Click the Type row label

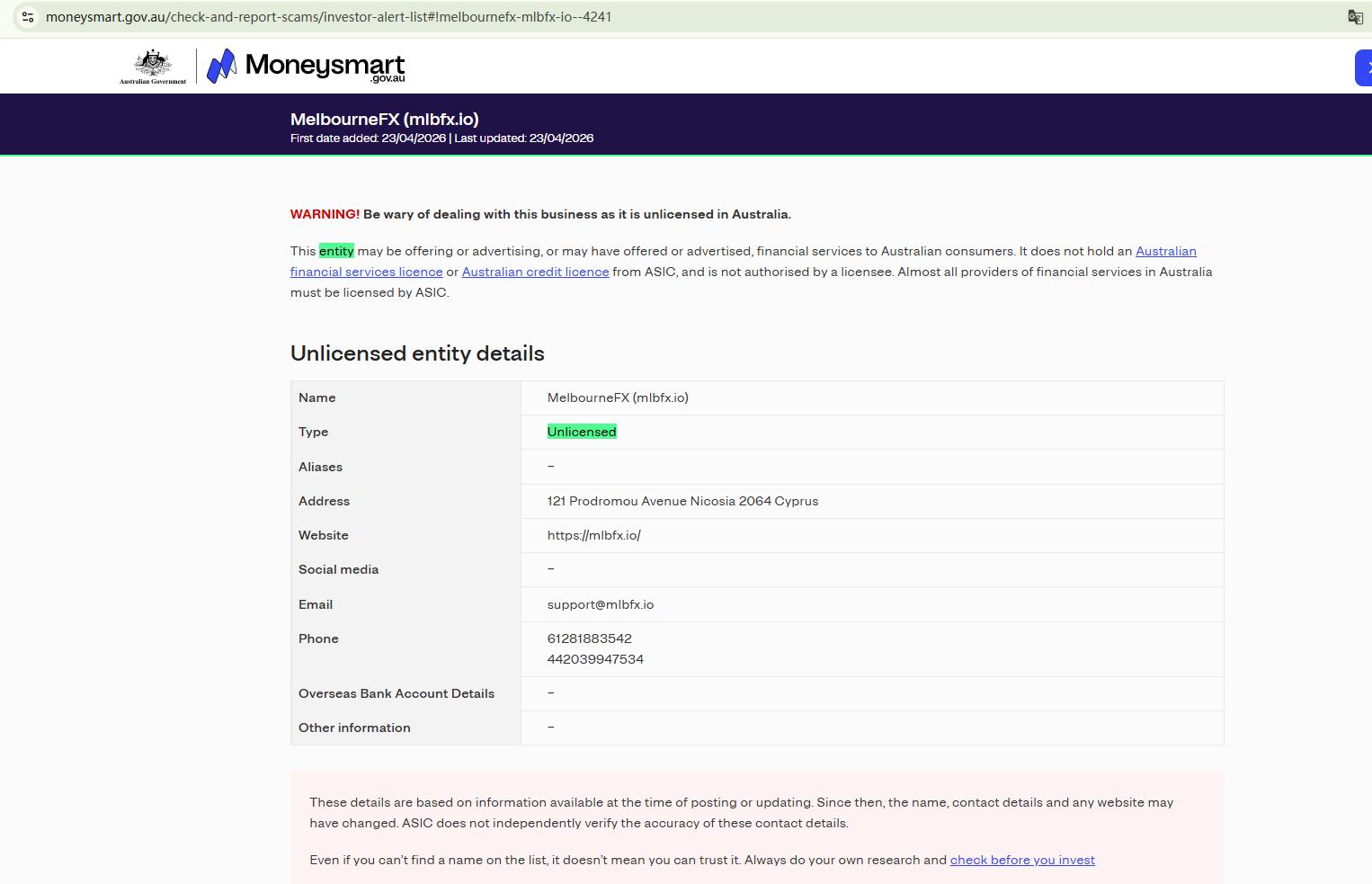313,432
